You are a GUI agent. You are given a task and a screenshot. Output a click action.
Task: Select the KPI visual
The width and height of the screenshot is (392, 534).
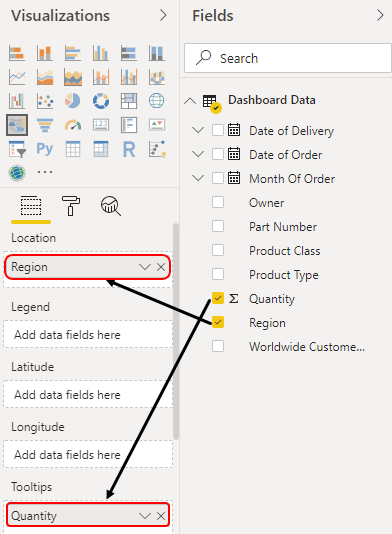156,125
